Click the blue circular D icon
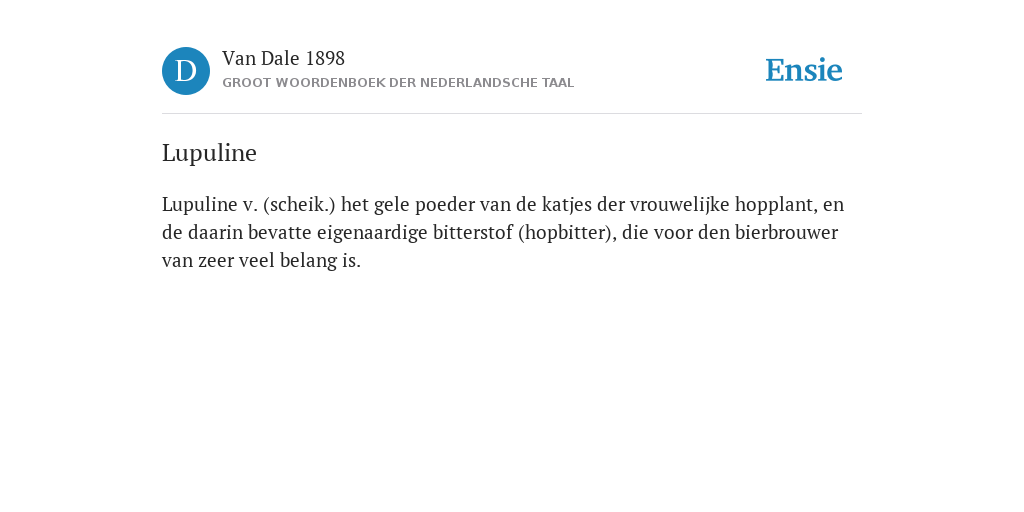The height and width of the screenshot is (512, 1024). point(186,71)
